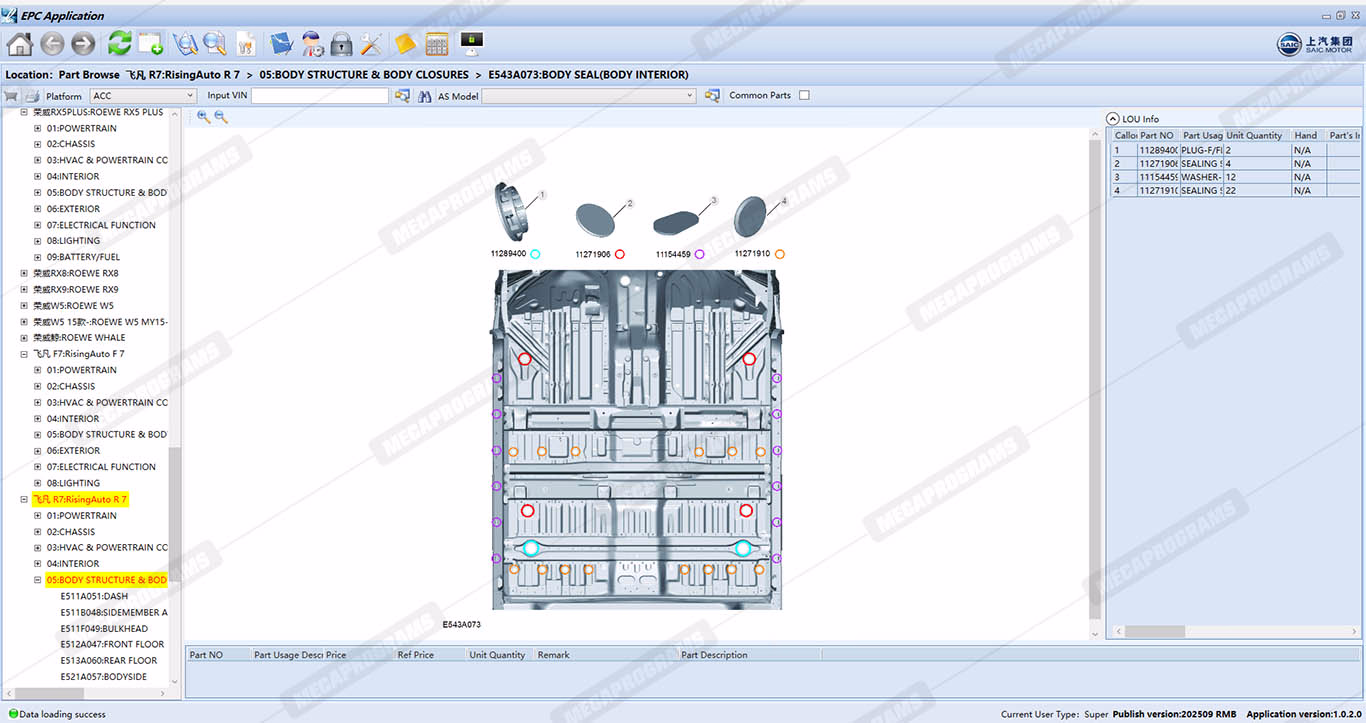Click the green Refresh arrows icon
The image size is (1366, 723).
point(120,44)
